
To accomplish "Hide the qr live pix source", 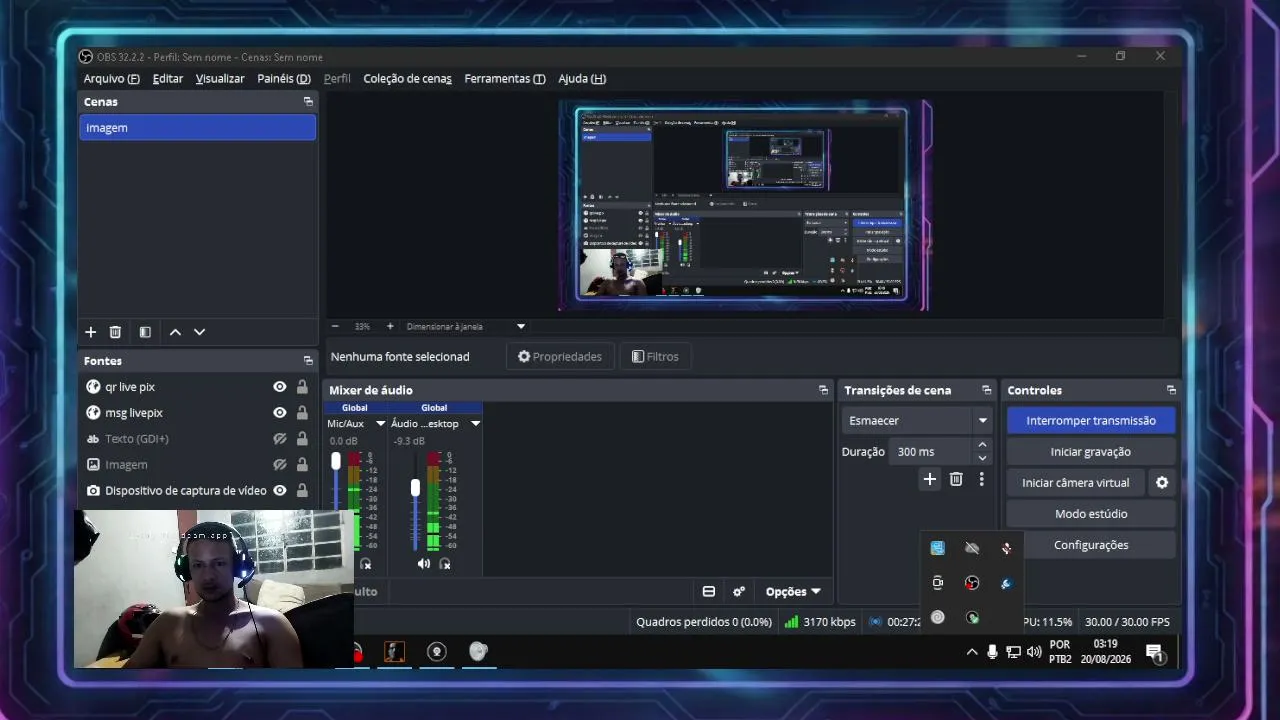I will [280, 387].
